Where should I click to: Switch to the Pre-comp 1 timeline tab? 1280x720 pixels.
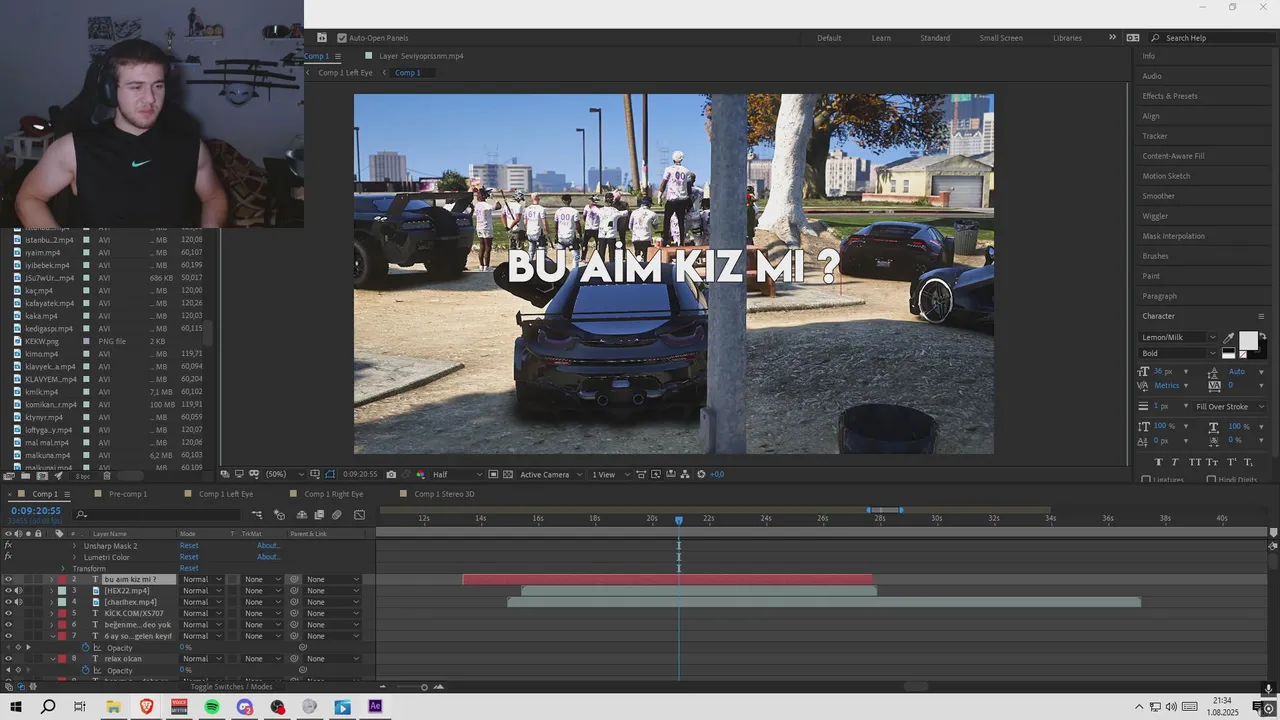click(x=128, y=494)
